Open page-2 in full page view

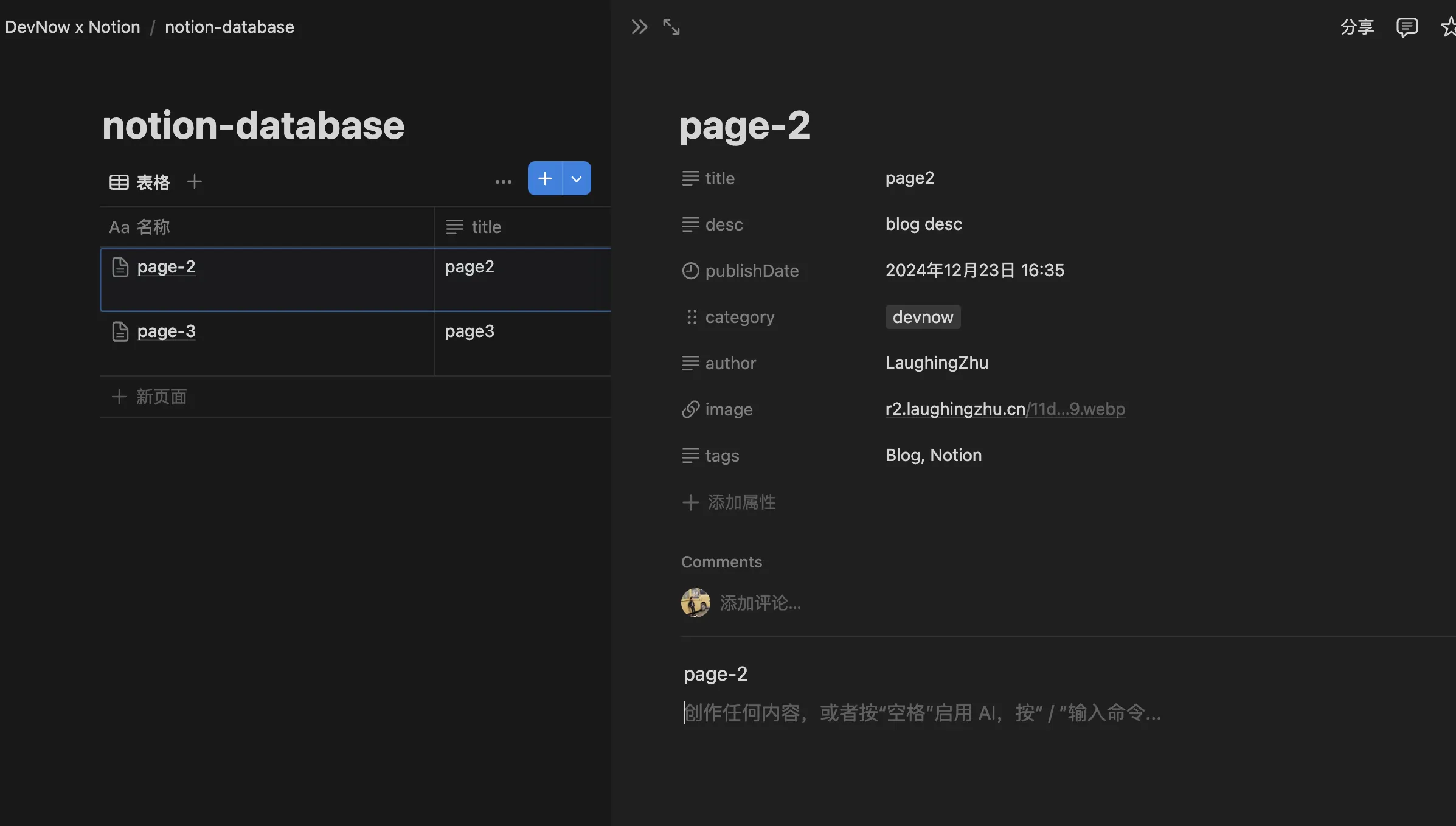point(671,27)
